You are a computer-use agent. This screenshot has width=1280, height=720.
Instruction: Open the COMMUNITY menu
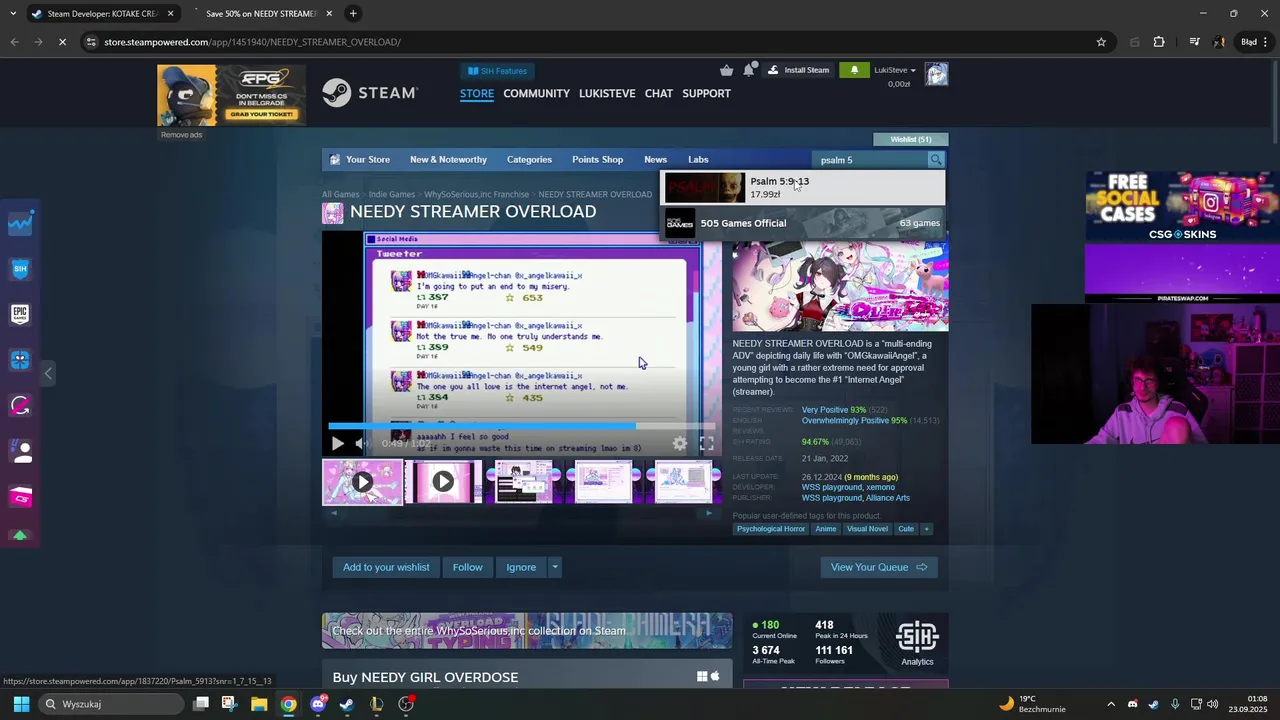[536, 93]
